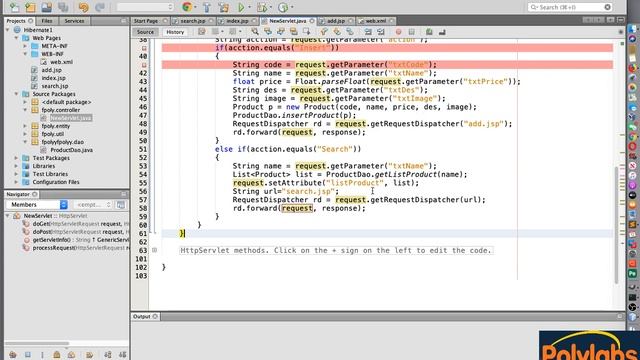The width and height of the screenshot is (640, 360).
Task: Open the configuration combo box in main toolbar
Action: (145, 7)
